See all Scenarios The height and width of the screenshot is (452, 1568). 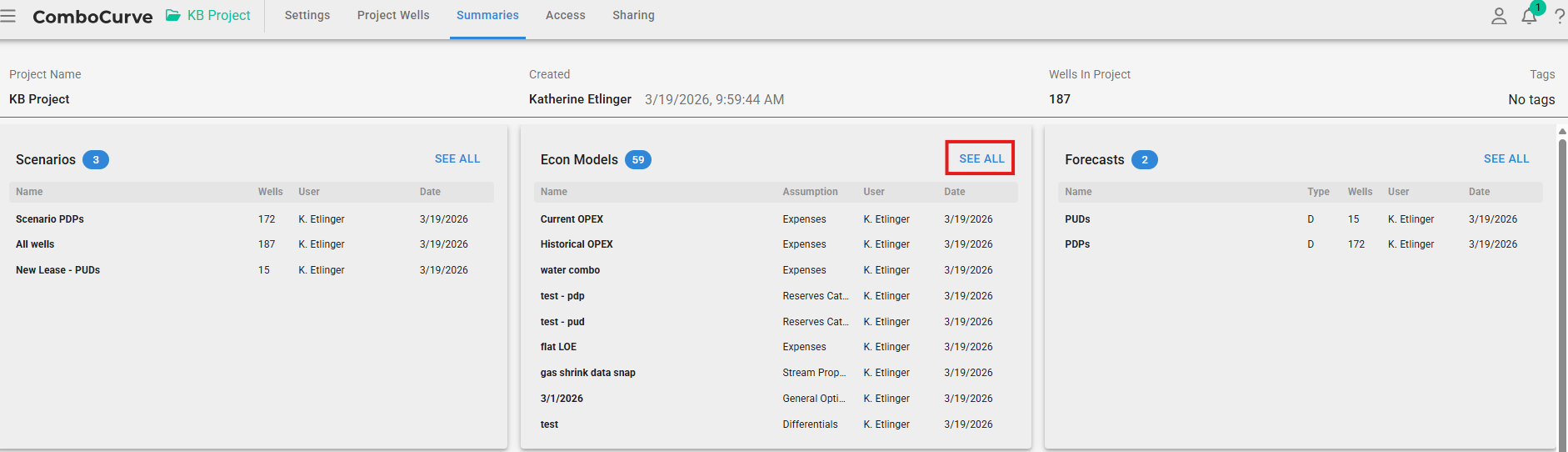457,158
